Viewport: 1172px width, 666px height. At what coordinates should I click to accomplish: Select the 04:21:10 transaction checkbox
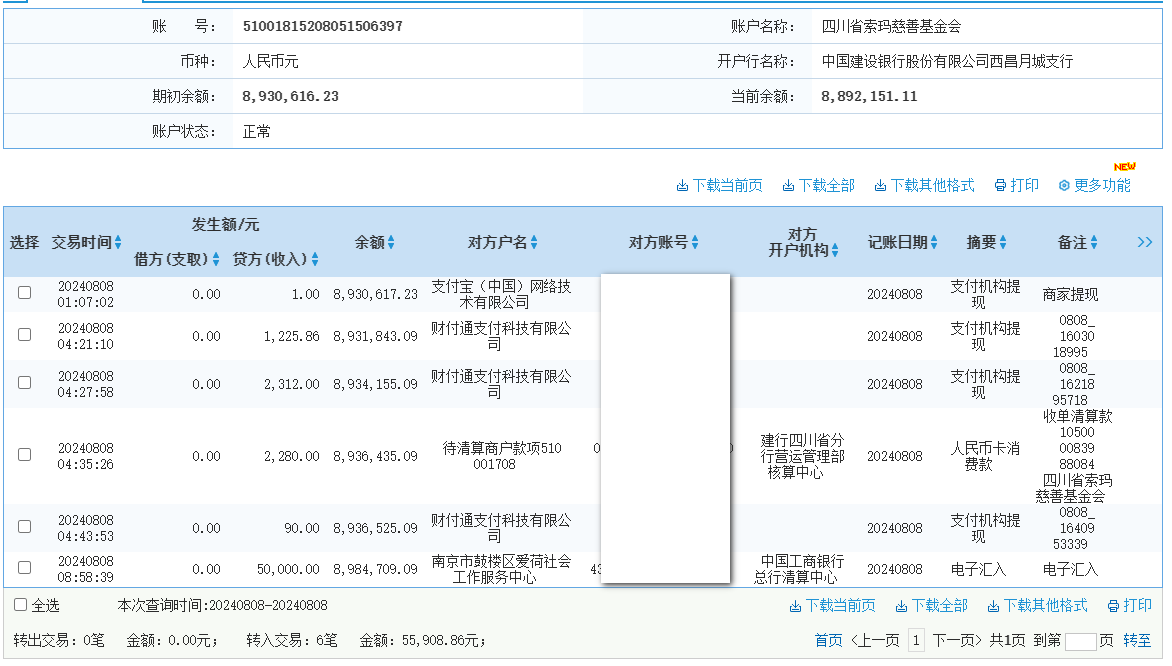(x=25, y=334)
